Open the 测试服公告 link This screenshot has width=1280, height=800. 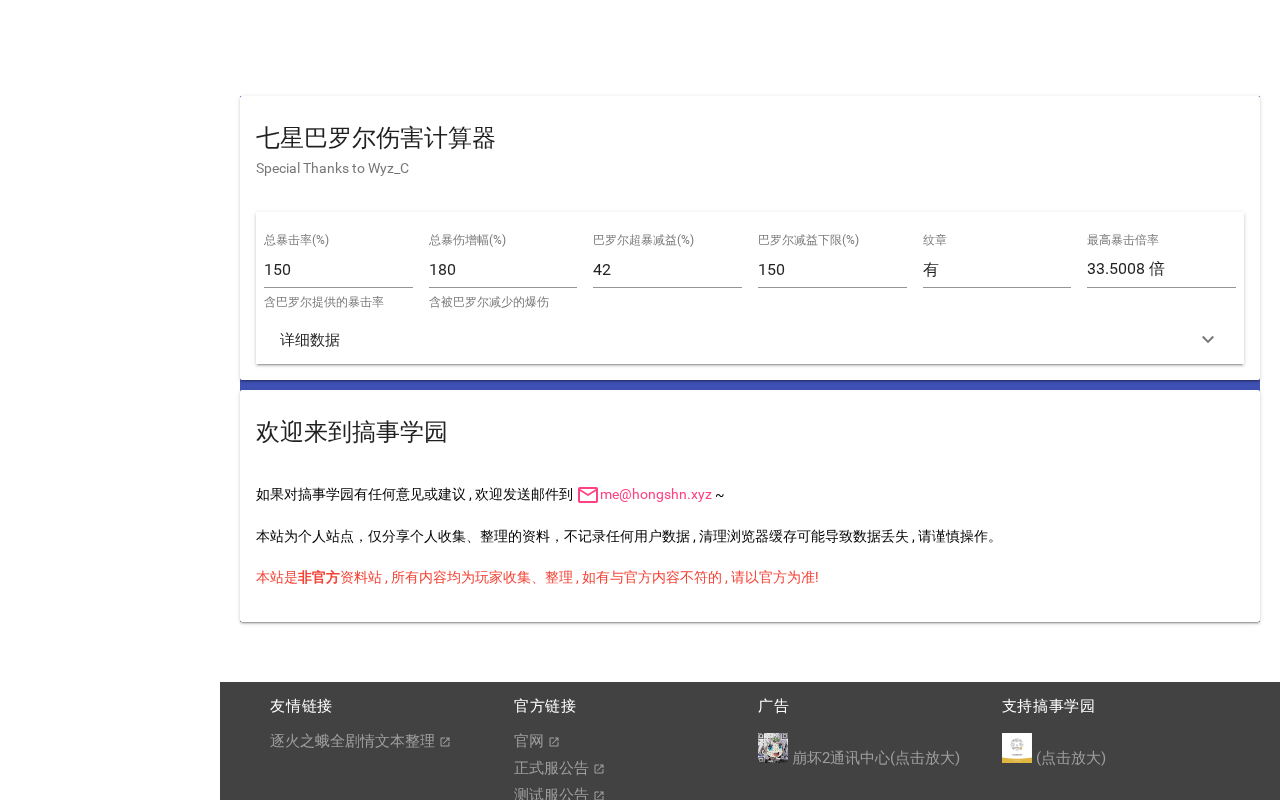click(551, 794)
